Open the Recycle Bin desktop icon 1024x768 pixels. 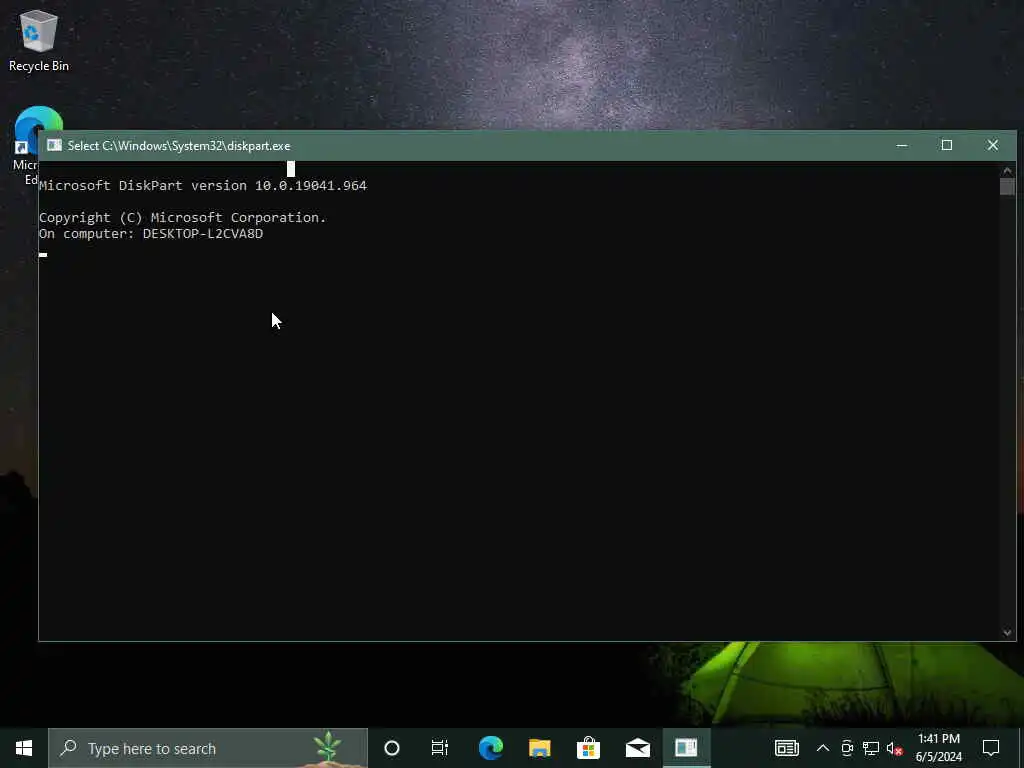coord(39,40)
